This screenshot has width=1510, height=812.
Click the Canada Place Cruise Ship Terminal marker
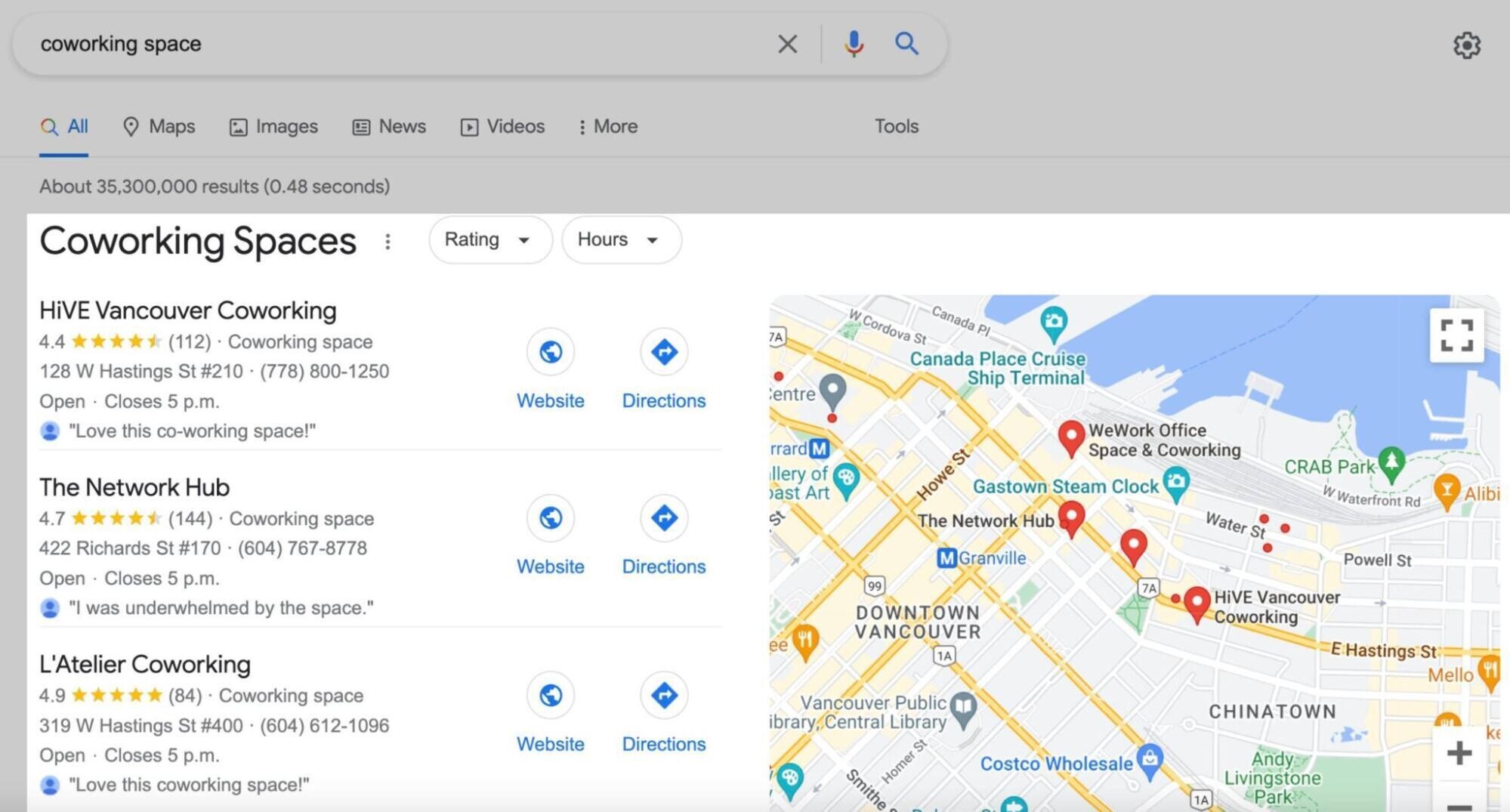[1054, 323]
